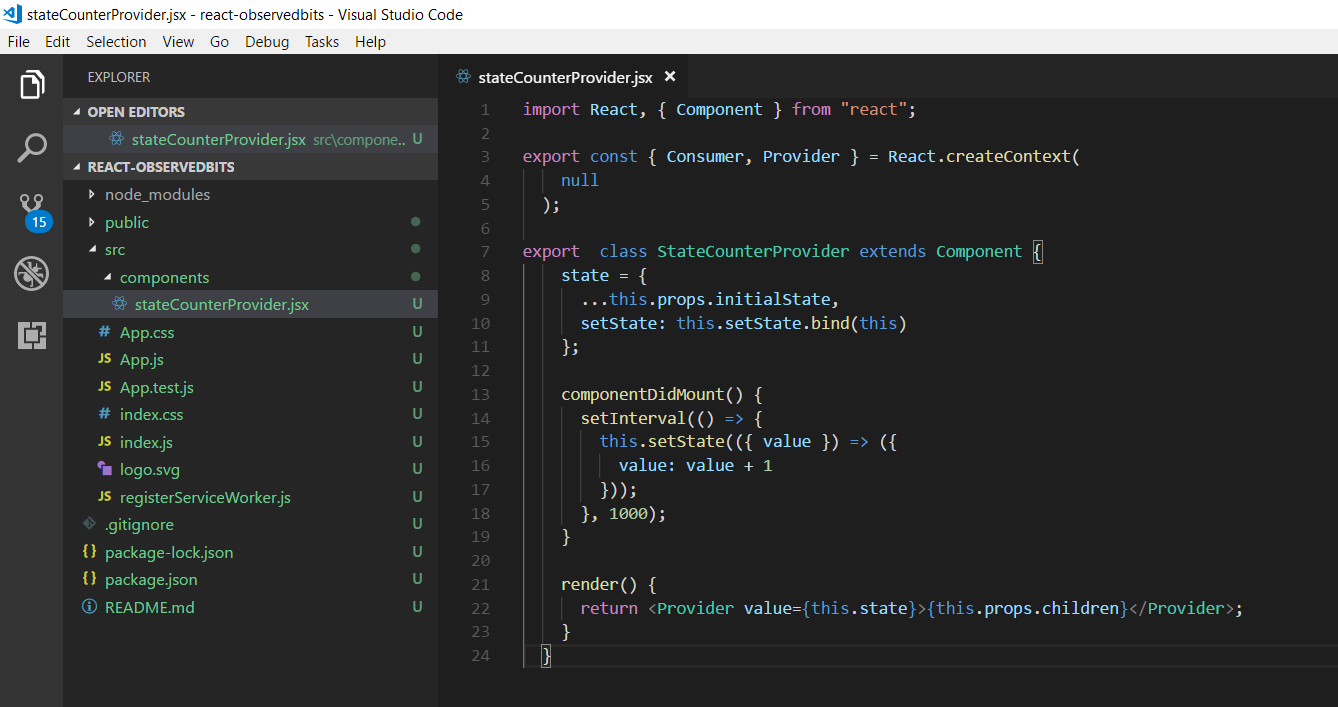Expand the node_modules folder

click(x=93, y=194)
